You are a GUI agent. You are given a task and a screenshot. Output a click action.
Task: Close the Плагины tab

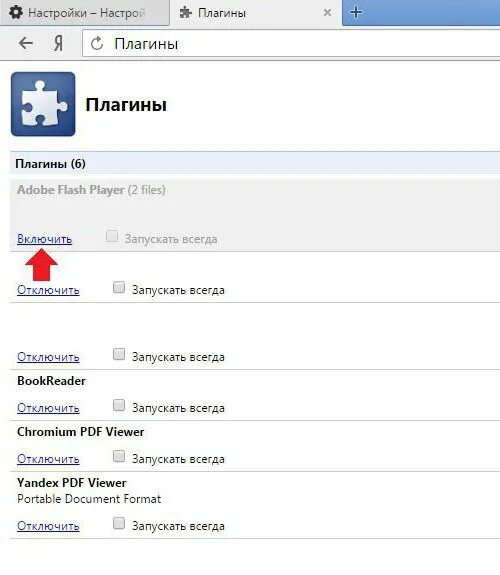point(327,13)
